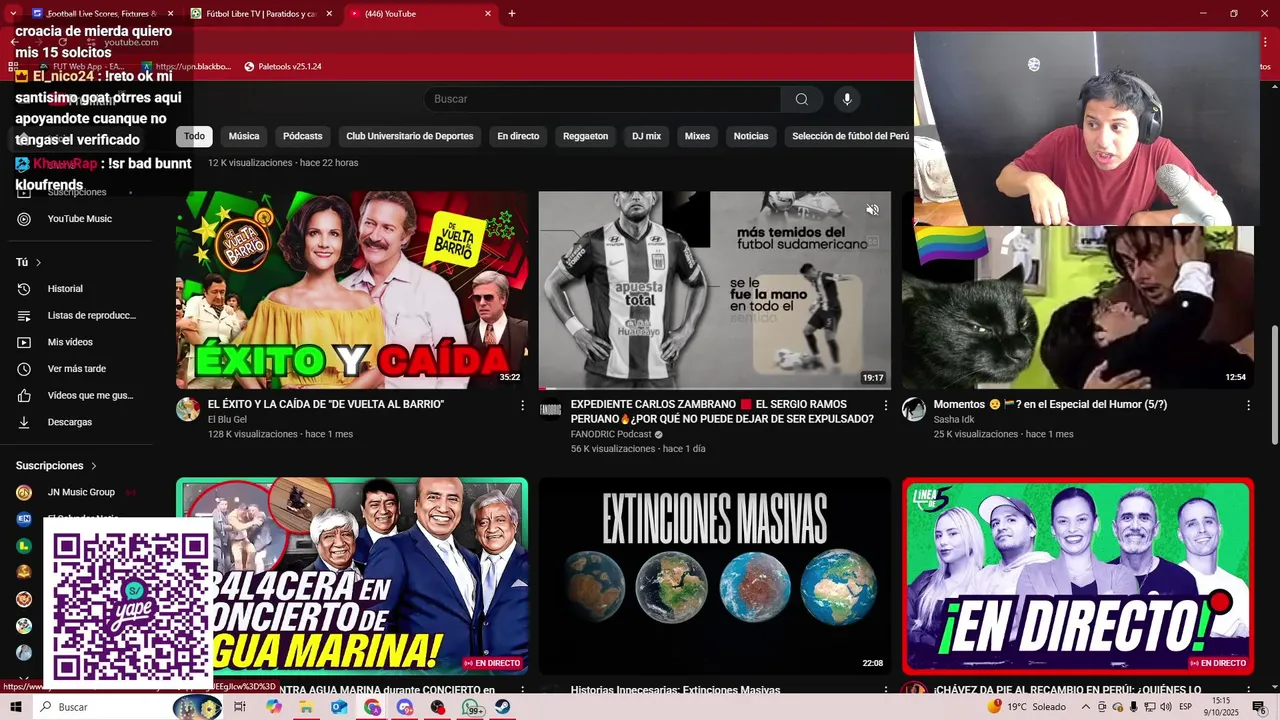This screenshot has height=720, width=1280.
Task: Open the Línea de 5 En Directo thumbnail
Action: (1078, 576)
